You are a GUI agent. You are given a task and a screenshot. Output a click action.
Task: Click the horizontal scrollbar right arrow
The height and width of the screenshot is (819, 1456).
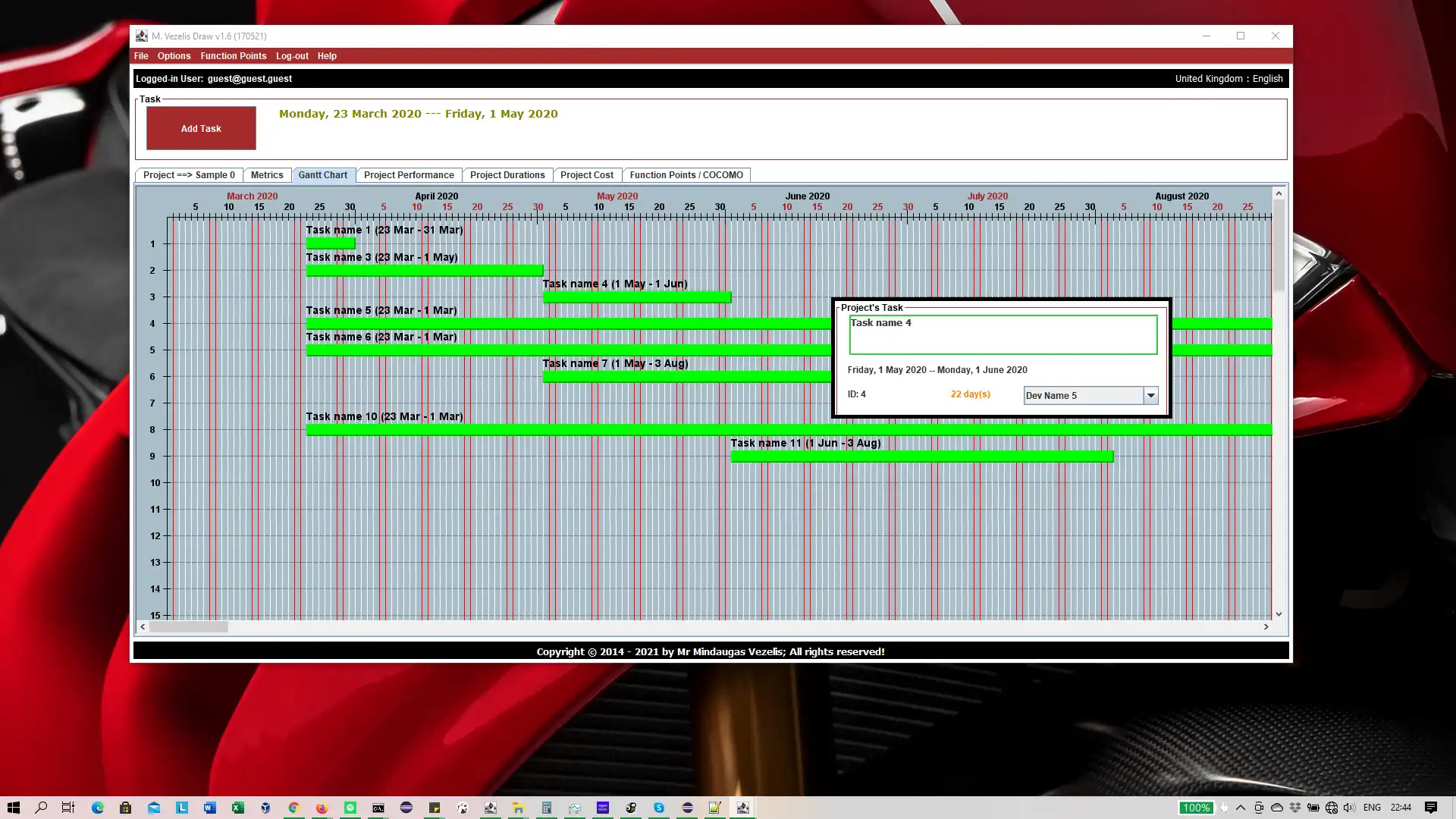1266,627
